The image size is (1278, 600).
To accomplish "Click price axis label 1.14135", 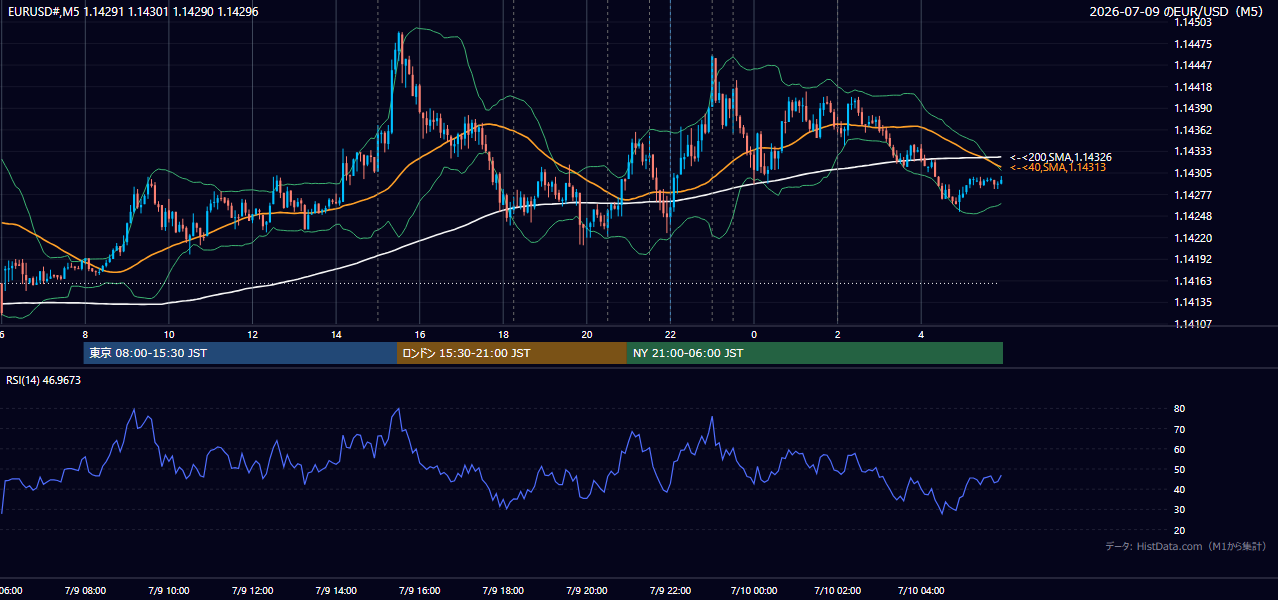I will (x=1193, y=302).
